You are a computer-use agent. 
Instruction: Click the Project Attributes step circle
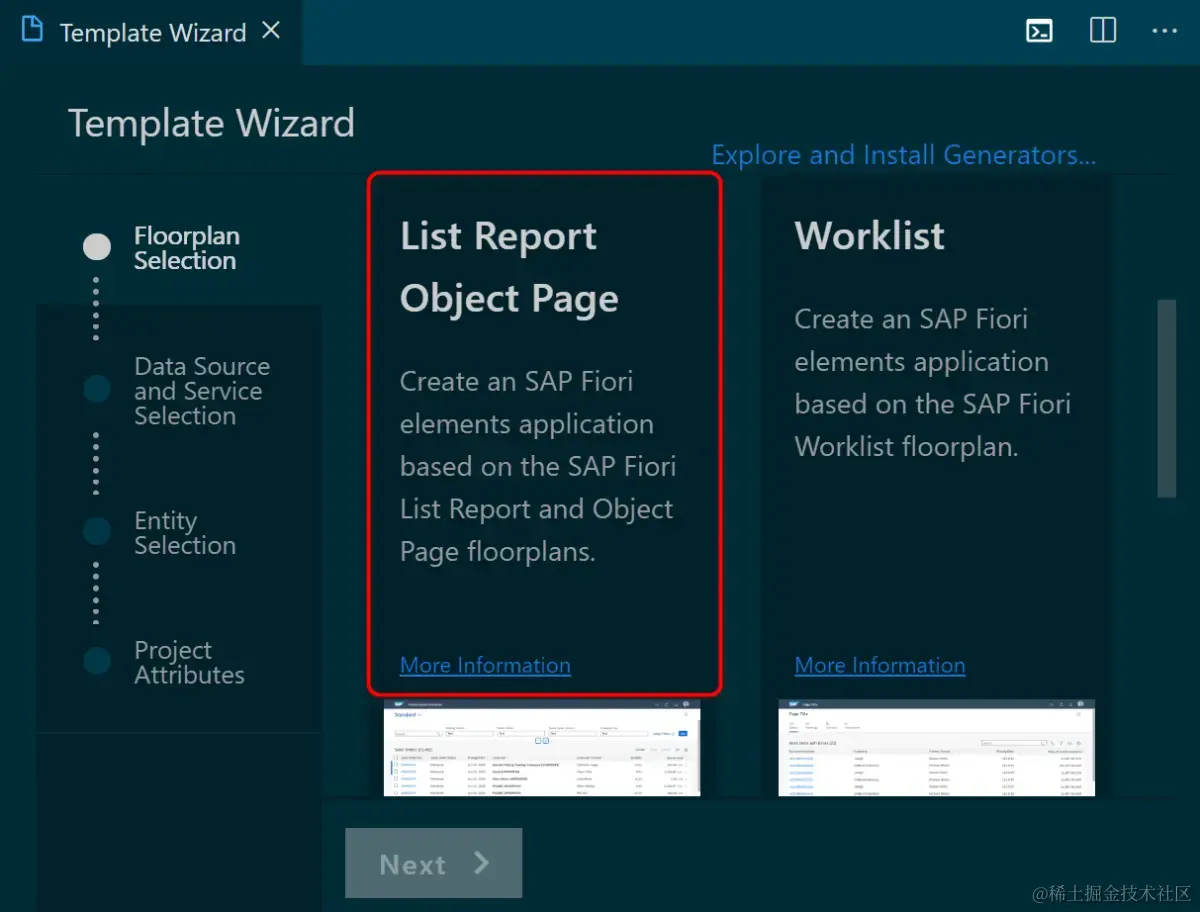(97, 660)
